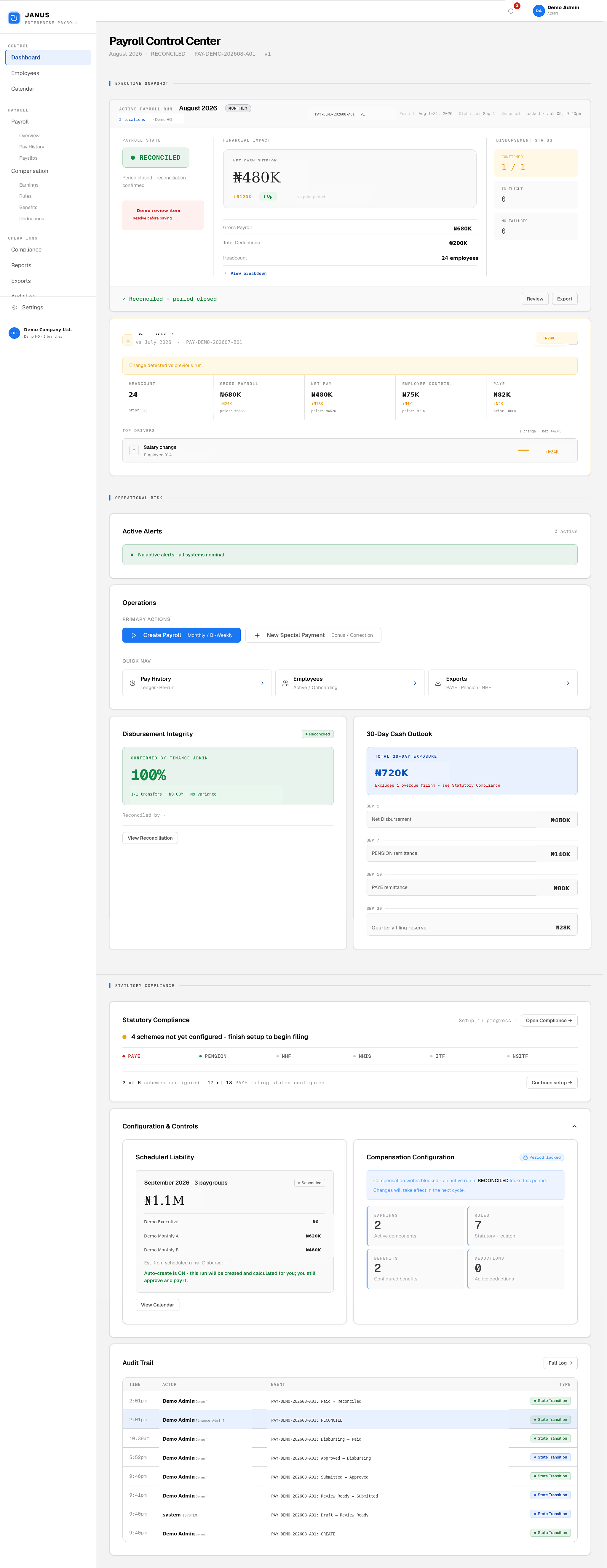Click the Earnings Active components tile
The image size is (607, 1568).
coord(415,1226)
